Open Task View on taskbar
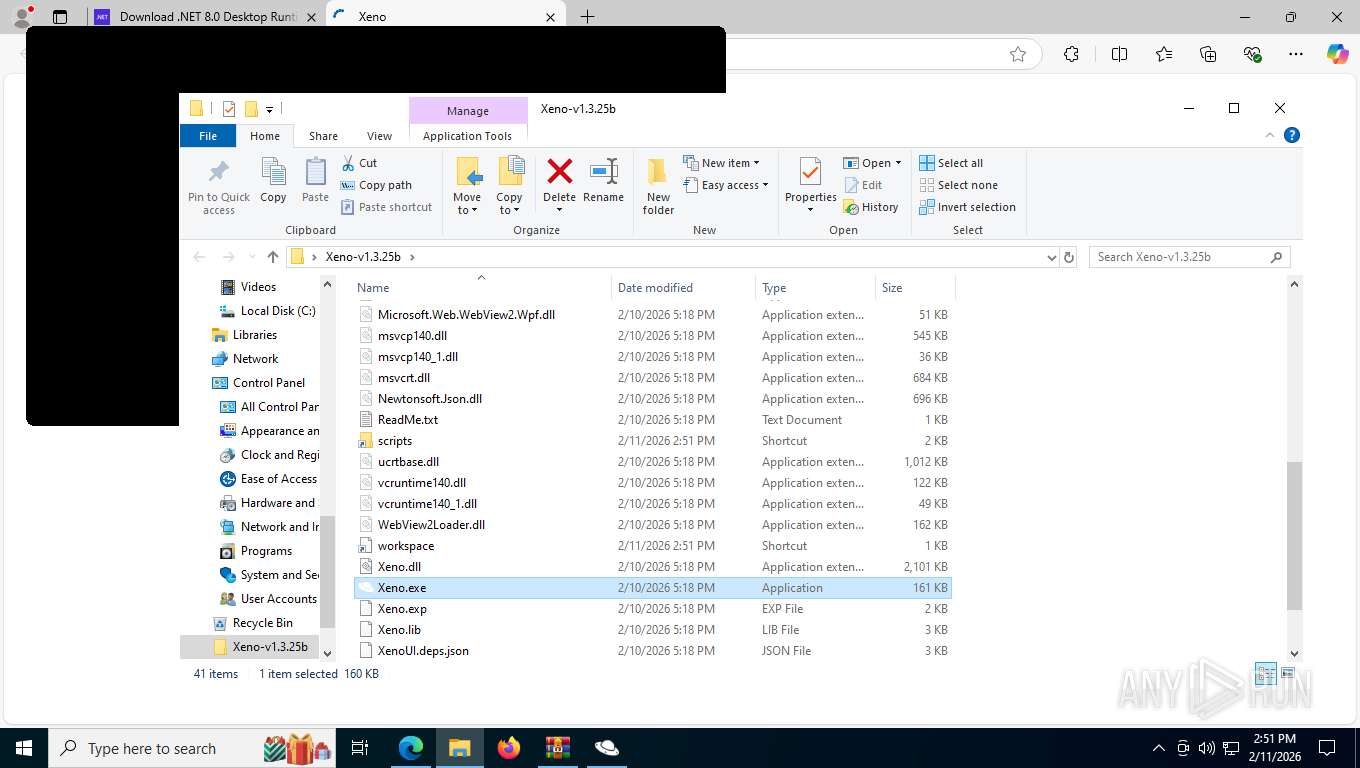Screen dimensions: 1360x768 coord(360,748)
